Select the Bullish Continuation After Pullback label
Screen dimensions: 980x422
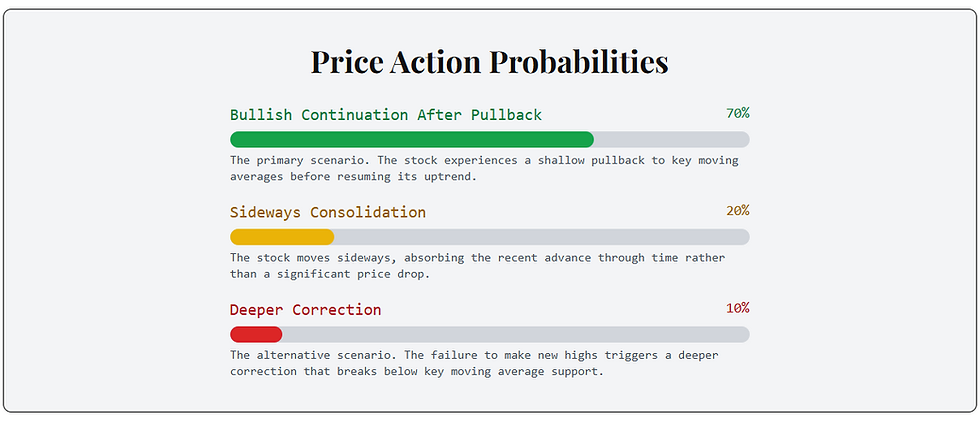(386, 115)
